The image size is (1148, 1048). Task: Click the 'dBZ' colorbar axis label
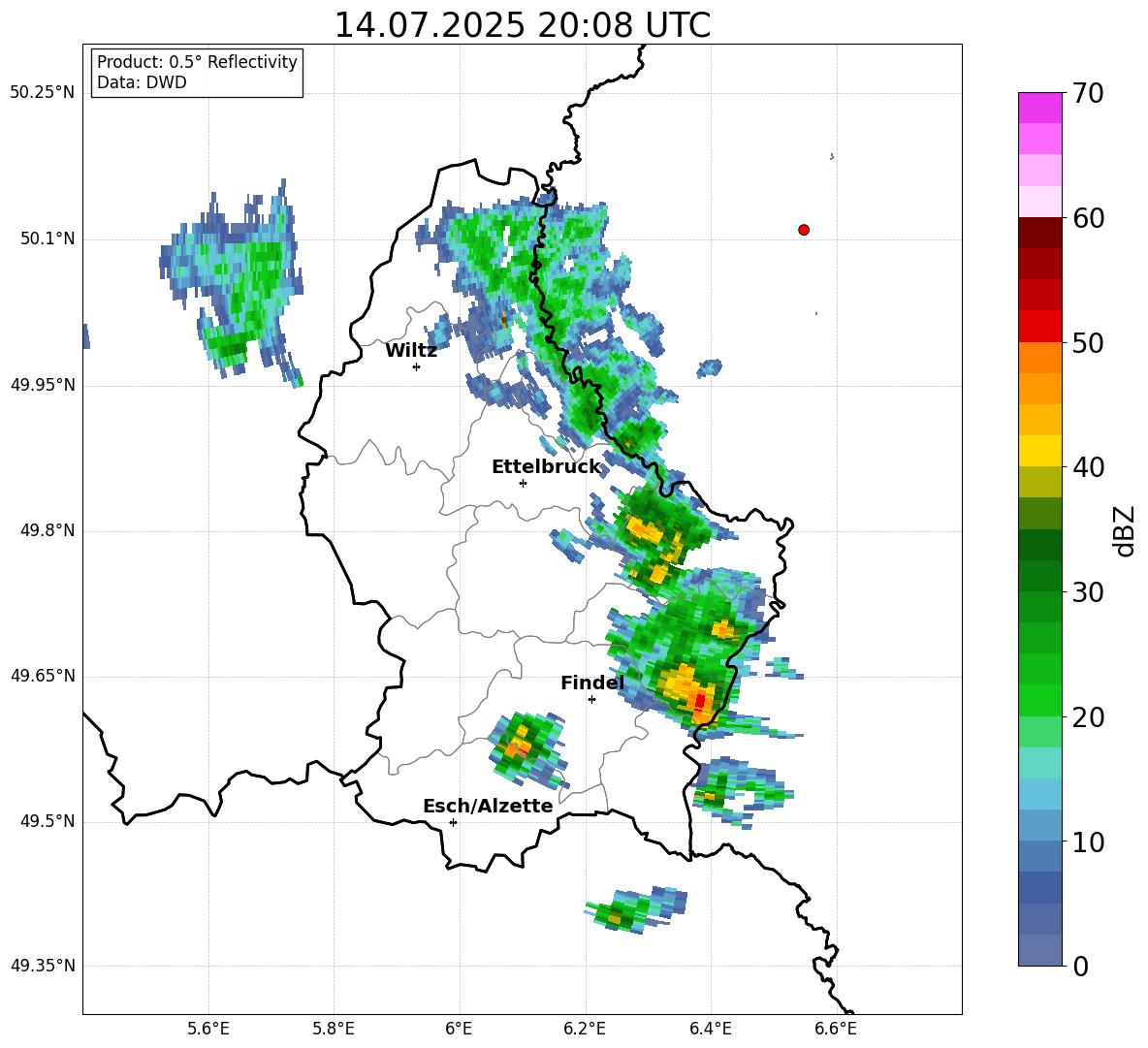[1124, 530]
